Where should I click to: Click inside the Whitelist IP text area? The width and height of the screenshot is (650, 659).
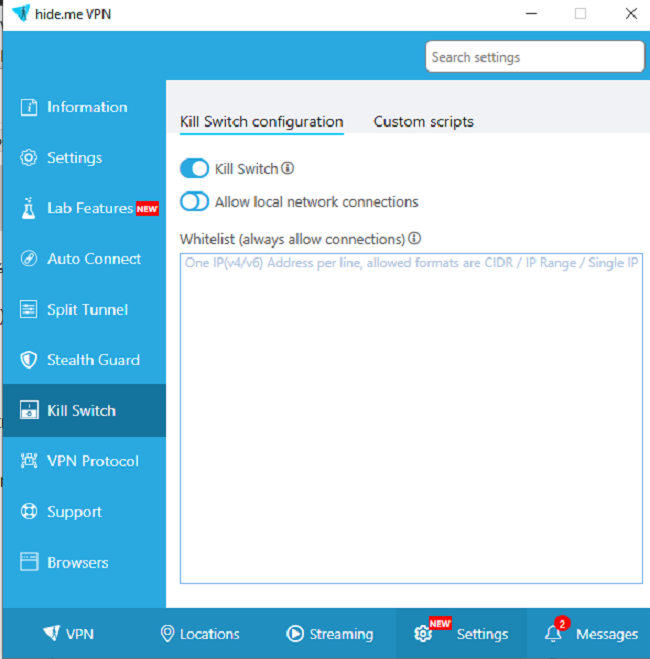tap(411, 418)
